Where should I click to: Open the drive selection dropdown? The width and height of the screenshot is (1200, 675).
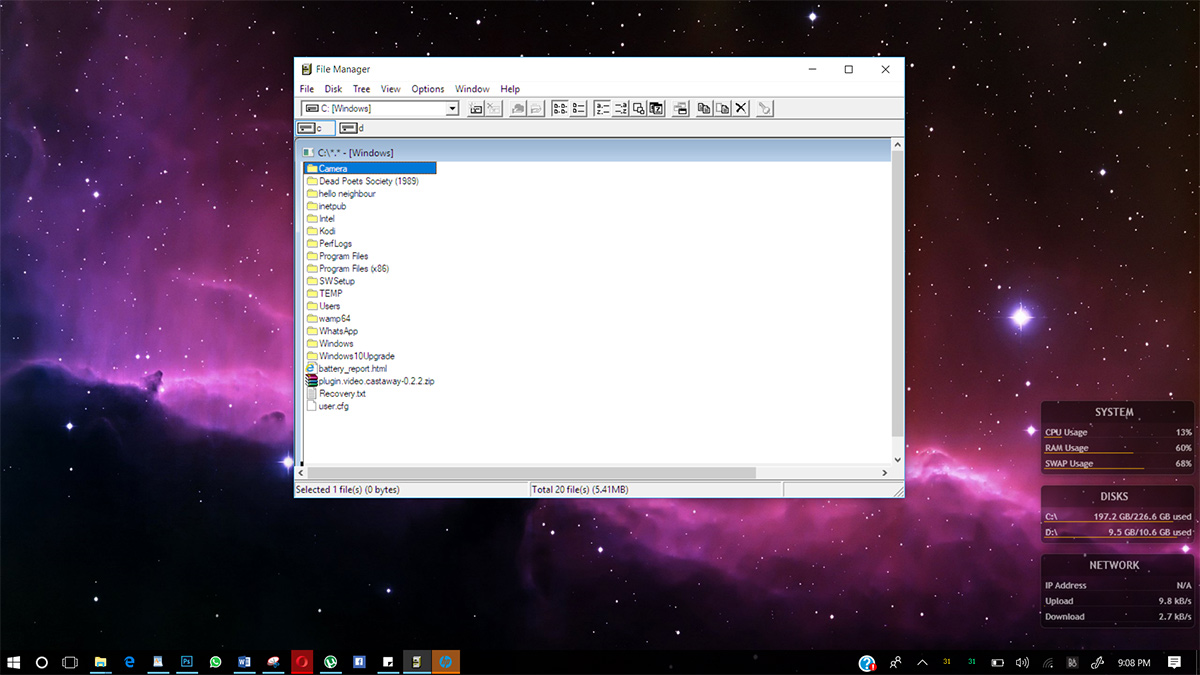click(x=452, y=108)
